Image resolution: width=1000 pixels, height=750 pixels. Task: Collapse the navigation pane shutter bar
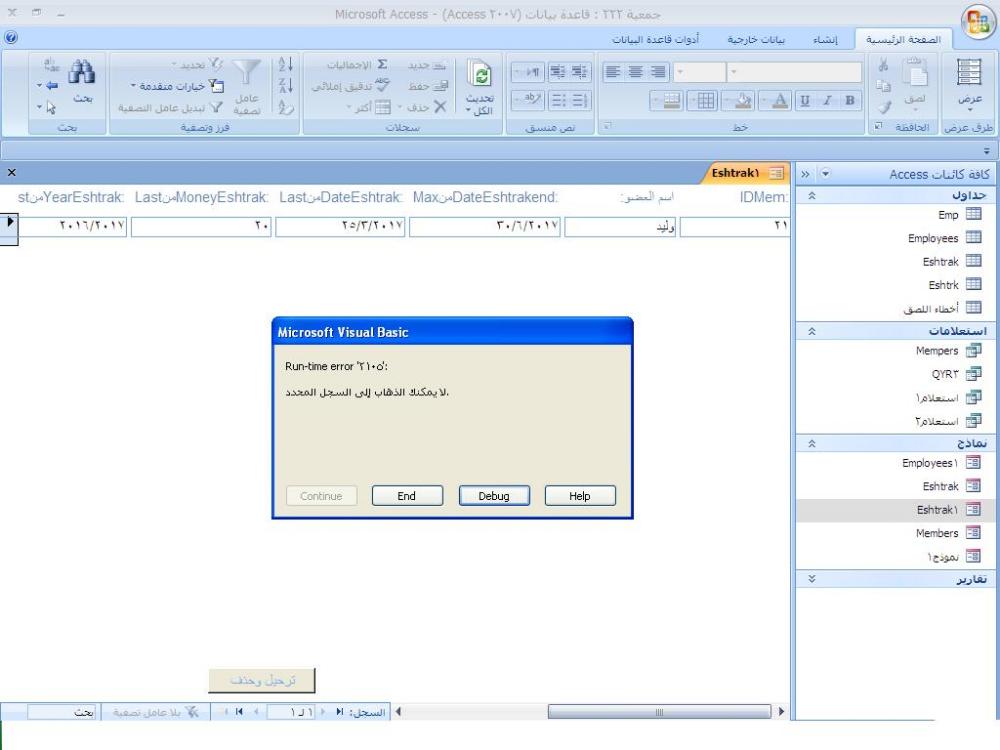coord(805,173)
